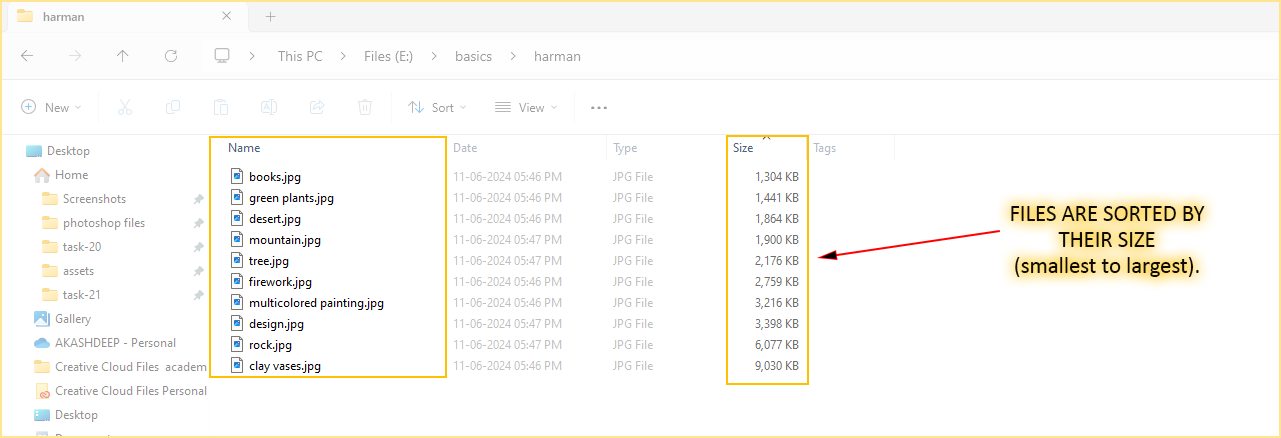Open the See more three-dots menu
Viewport: 1281px width, 438px height.
click(599, 107)
